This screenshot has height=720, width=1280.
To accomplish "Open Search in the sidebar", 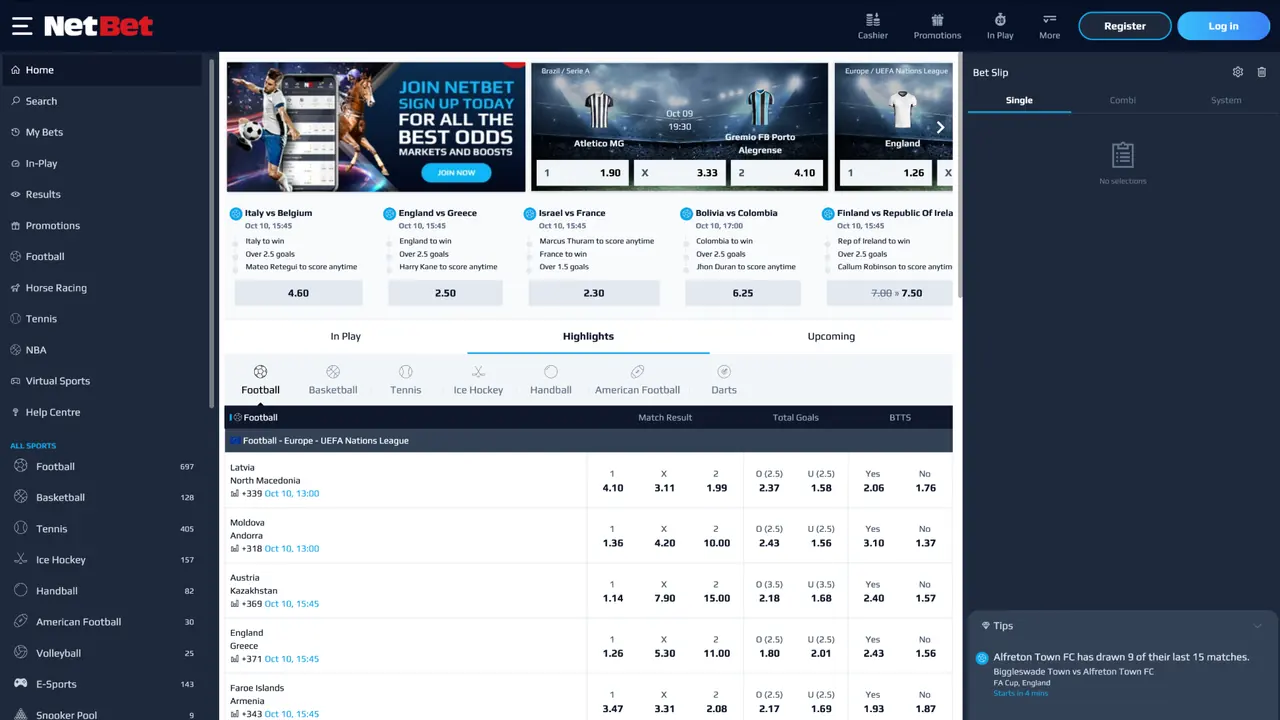I will click(x=104, y=101).
